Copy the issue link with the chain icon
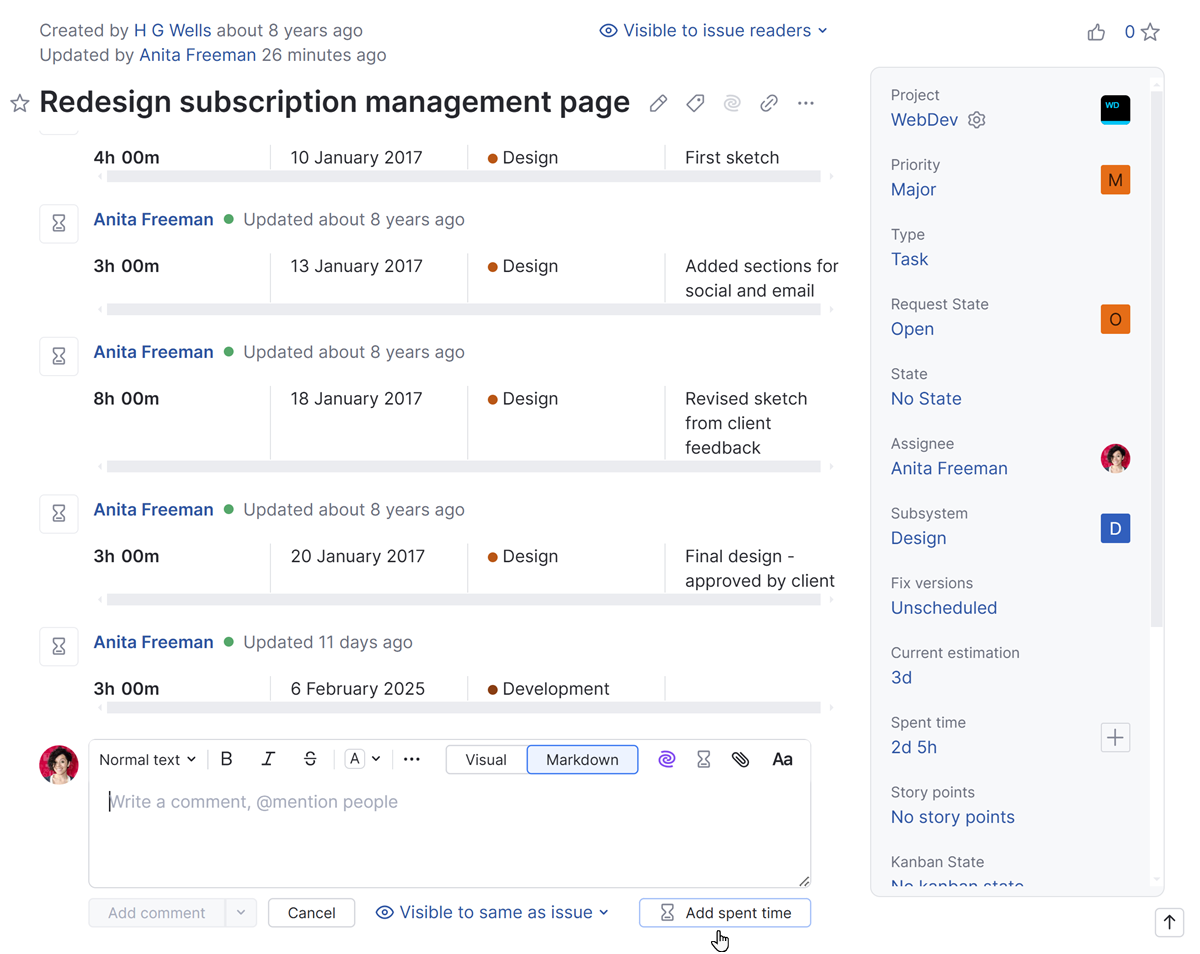Screen dimensions: 1200x954 pos(769,103)
